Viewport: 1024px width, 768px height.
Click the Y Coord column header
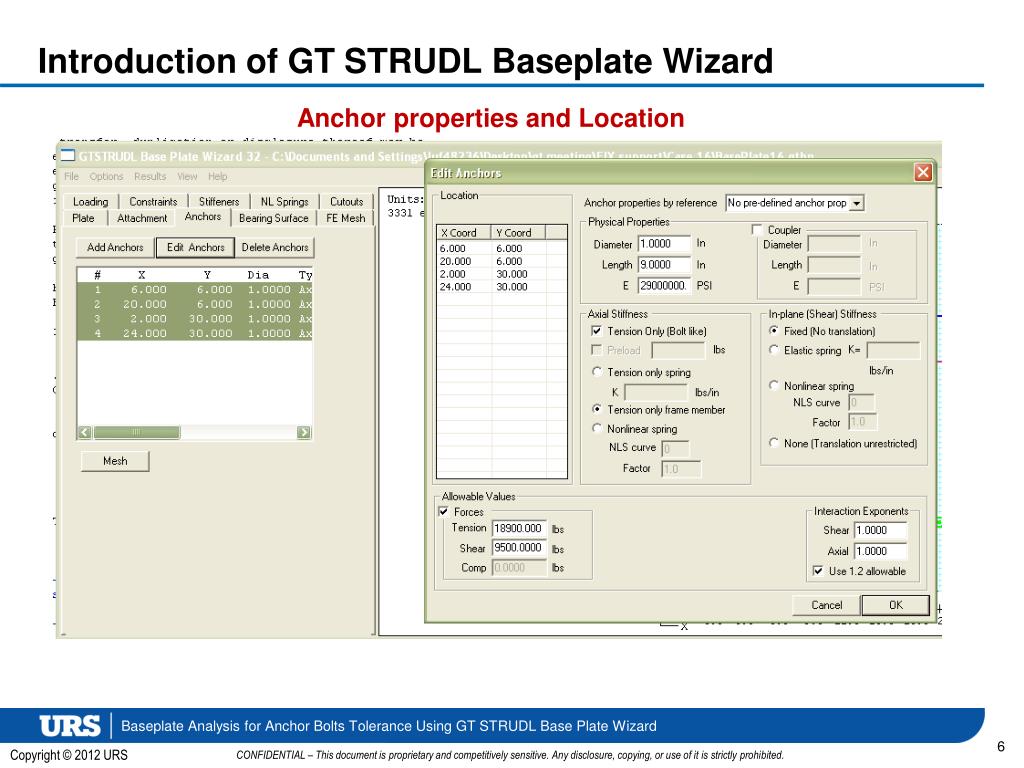point(518,232)
